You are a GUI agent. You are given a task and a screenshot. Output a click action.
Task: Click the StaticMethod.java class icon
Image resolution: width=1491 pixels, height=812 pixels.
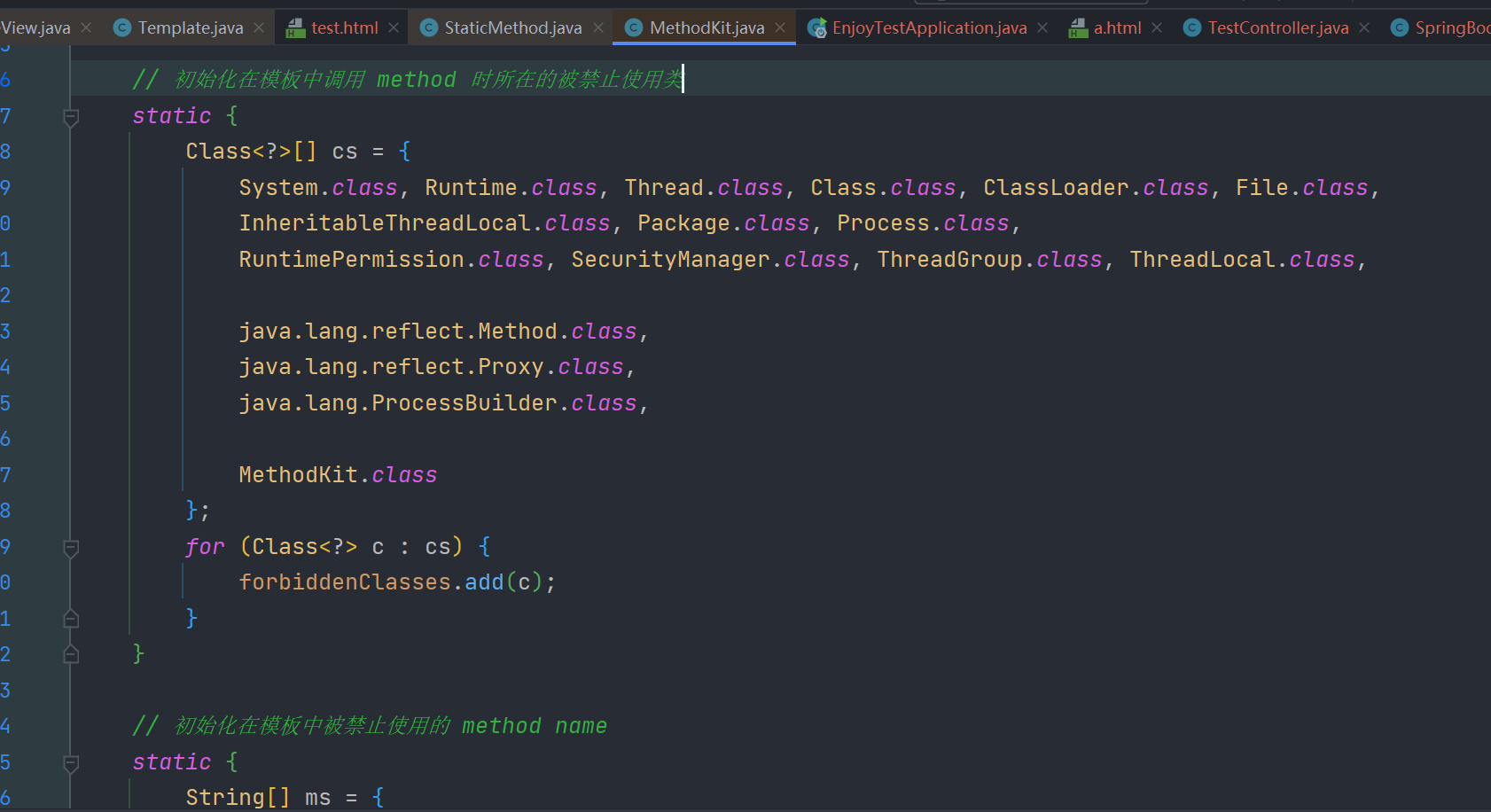tap(429, 28)
